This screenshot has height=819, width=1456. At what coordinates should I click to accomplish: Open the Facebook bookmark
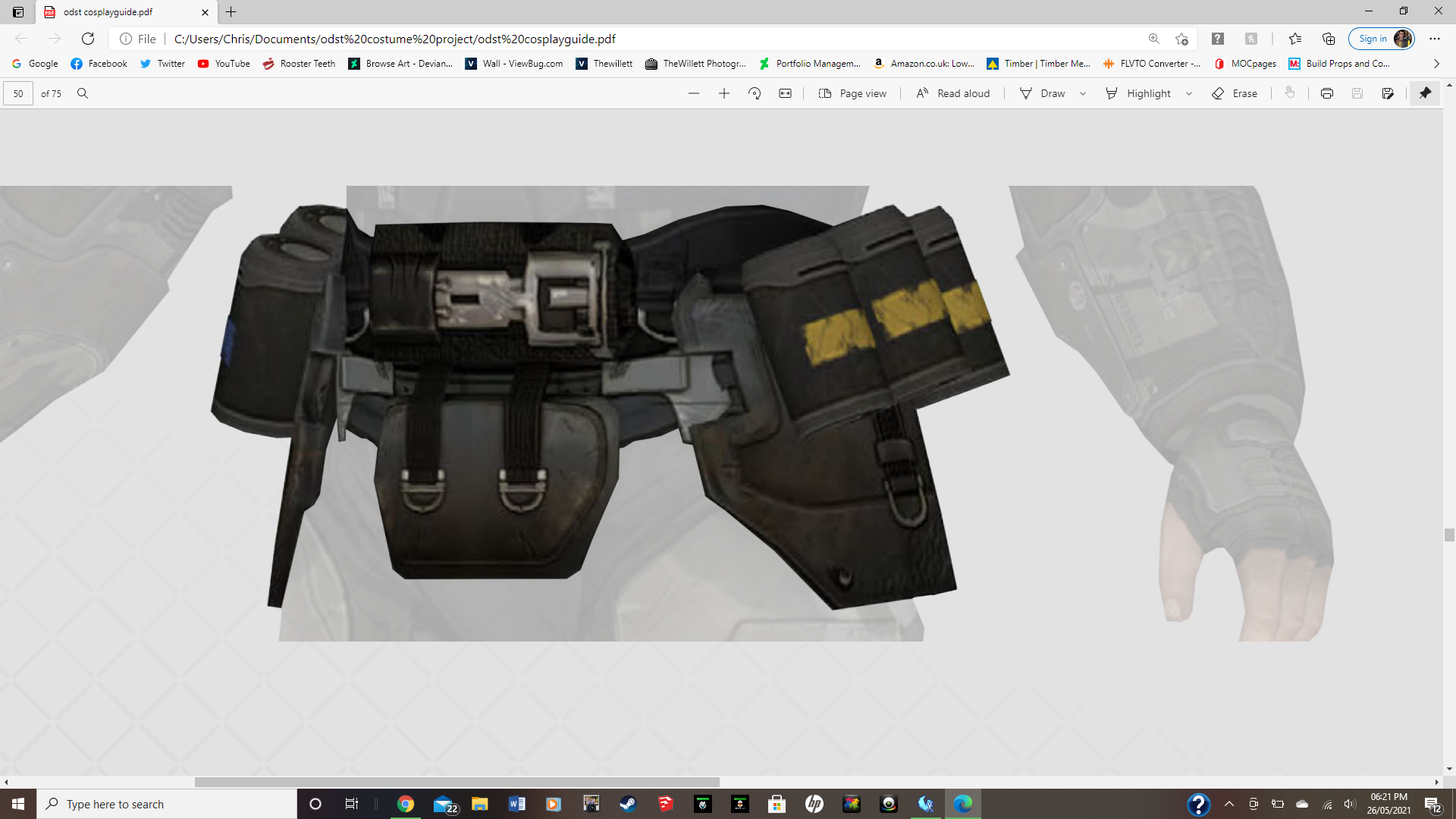pyautogui.click(x=99, y=64)
